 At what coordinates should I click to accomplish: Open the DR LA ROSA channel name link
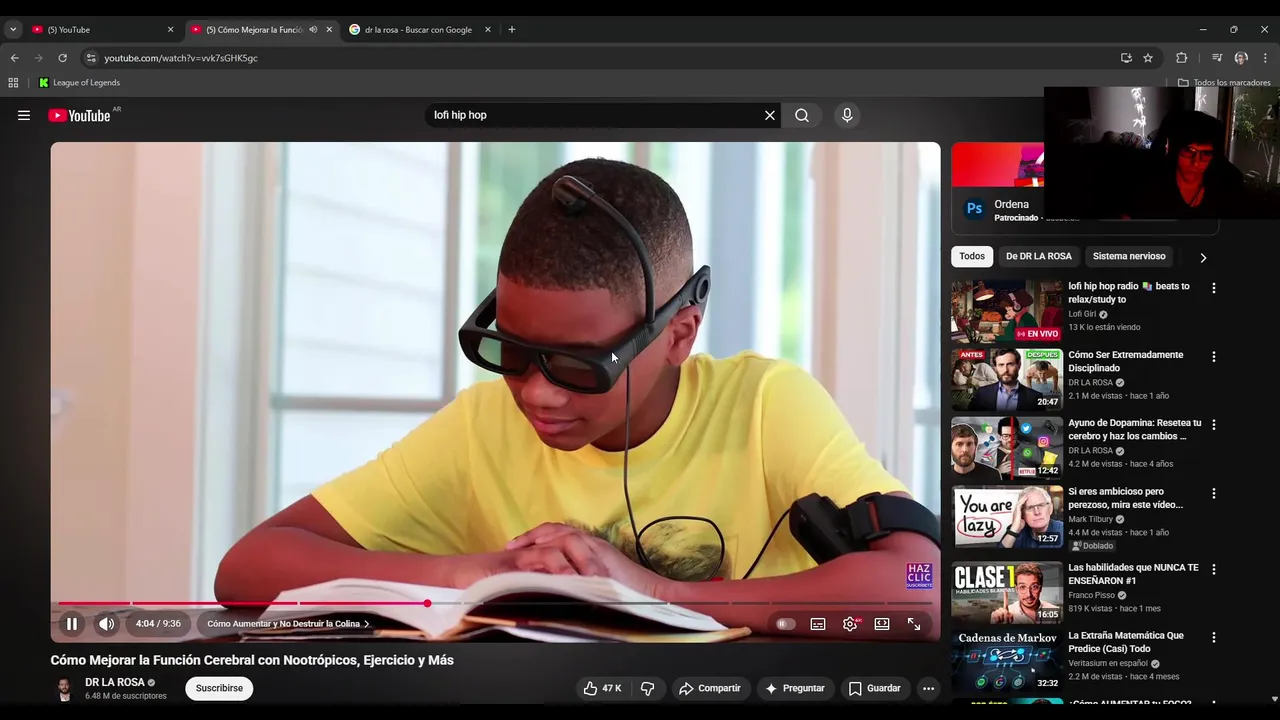(115, 682)
